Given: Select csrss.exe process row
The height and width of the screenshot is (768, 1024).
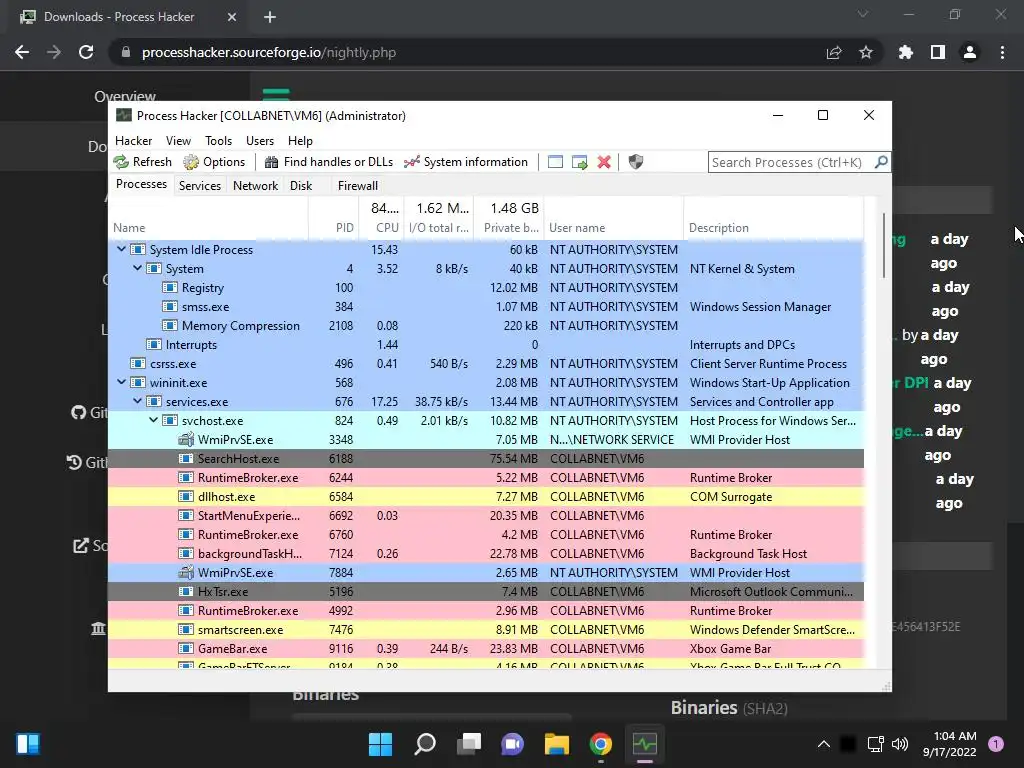Looking at the screenshot, I should (486, 364).
